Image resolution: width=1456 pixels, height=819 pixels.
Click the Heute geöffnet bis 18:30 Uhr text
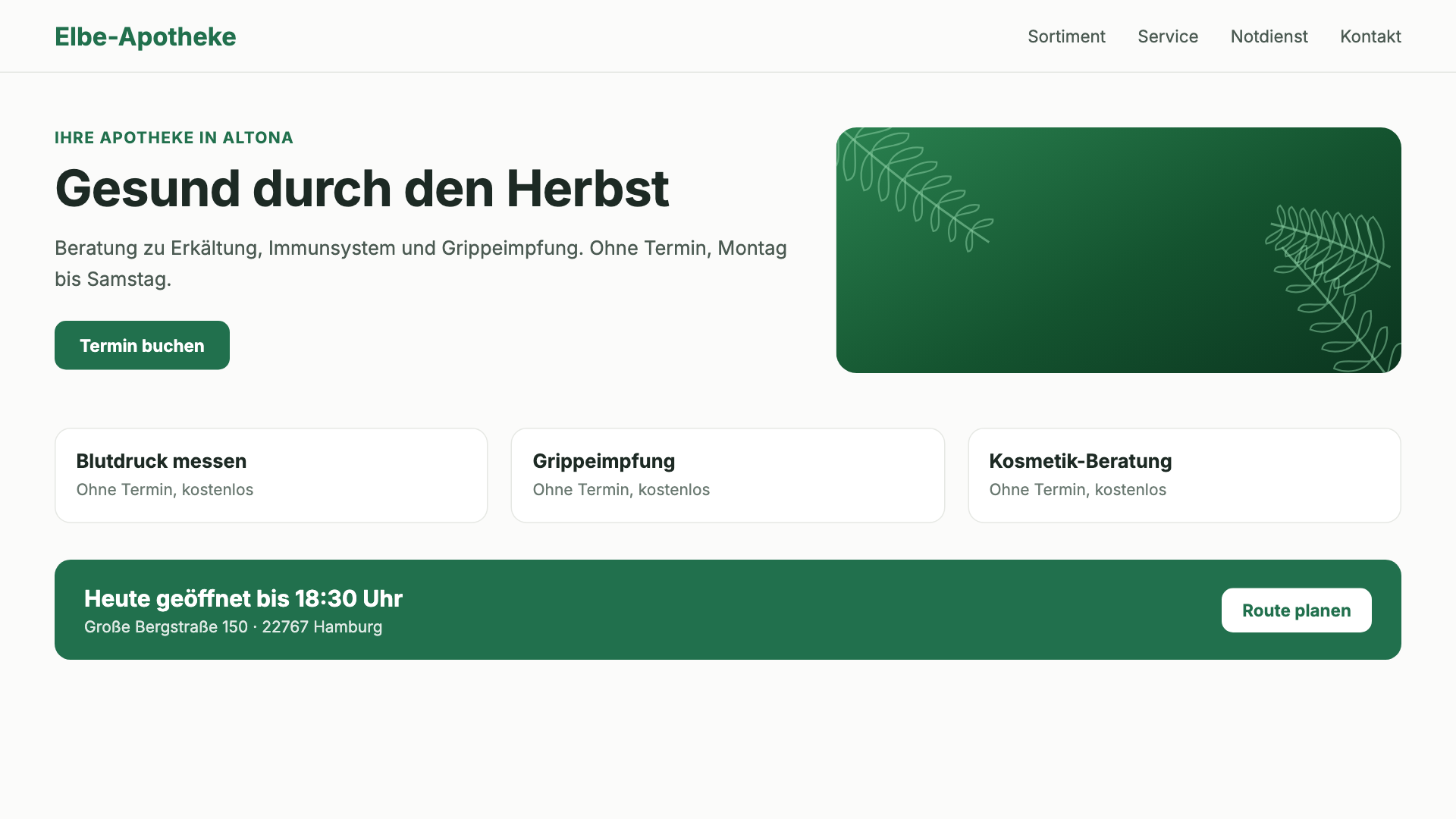[243, 598]
